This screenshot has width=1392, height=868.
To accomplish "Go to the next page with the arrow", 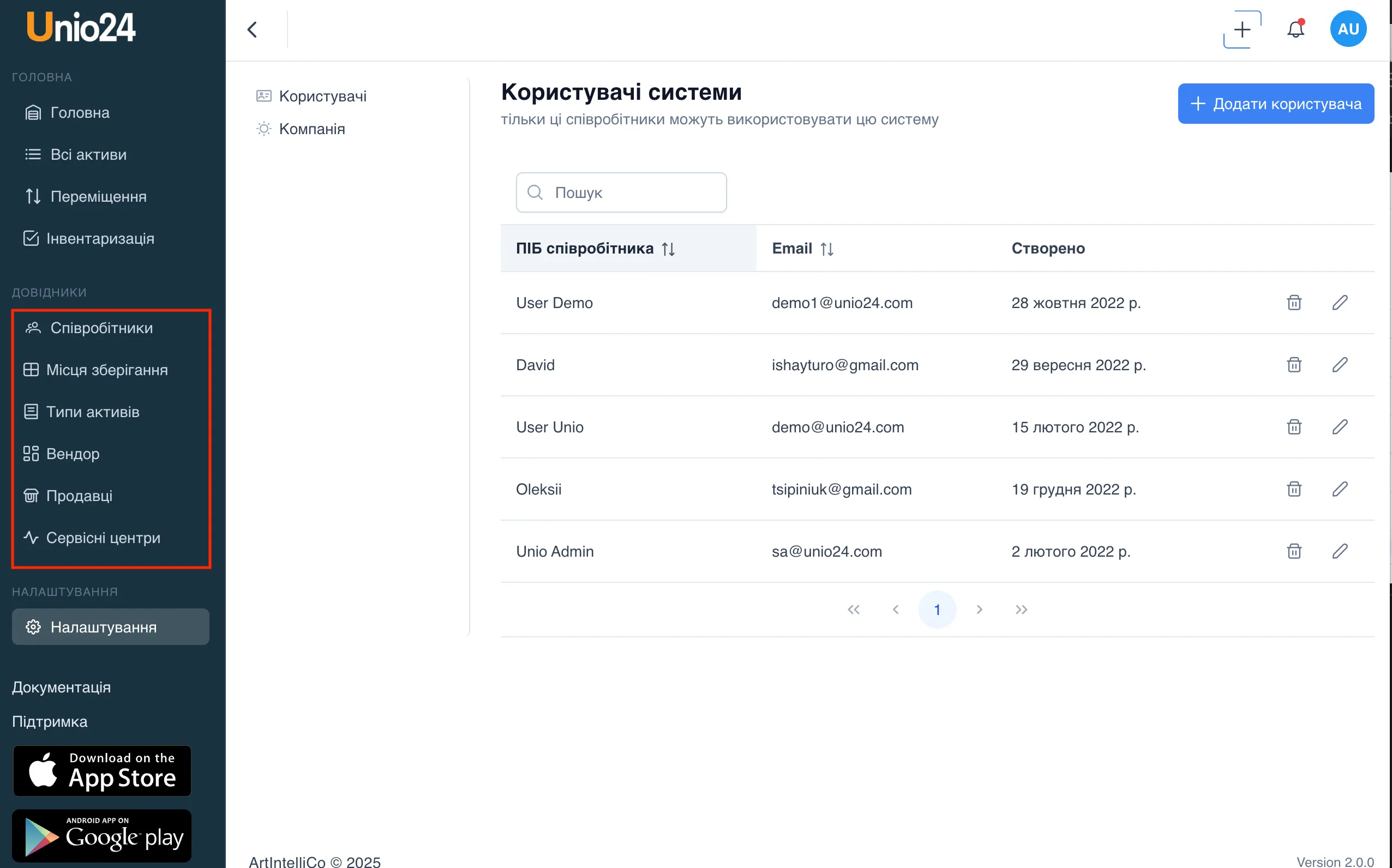I will click(979, 610).
